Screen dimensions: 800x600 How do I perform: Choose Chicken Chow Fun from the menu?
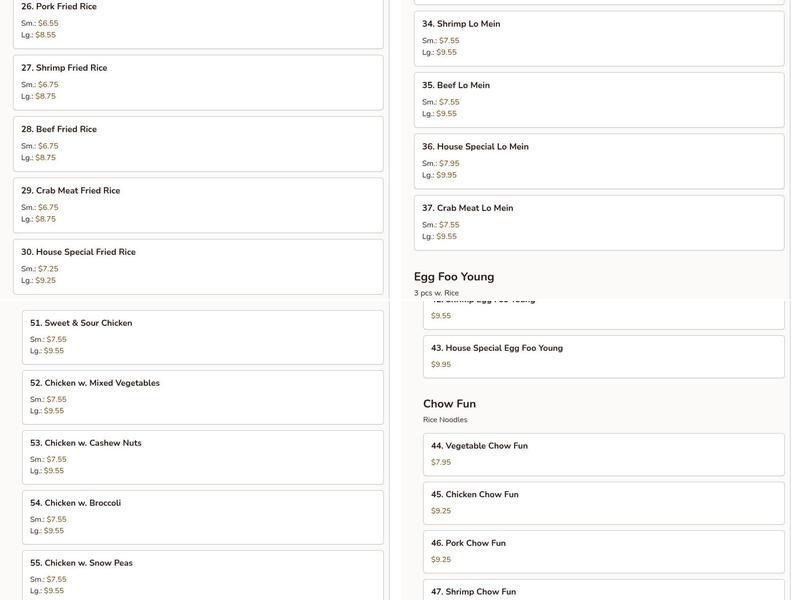603,502
